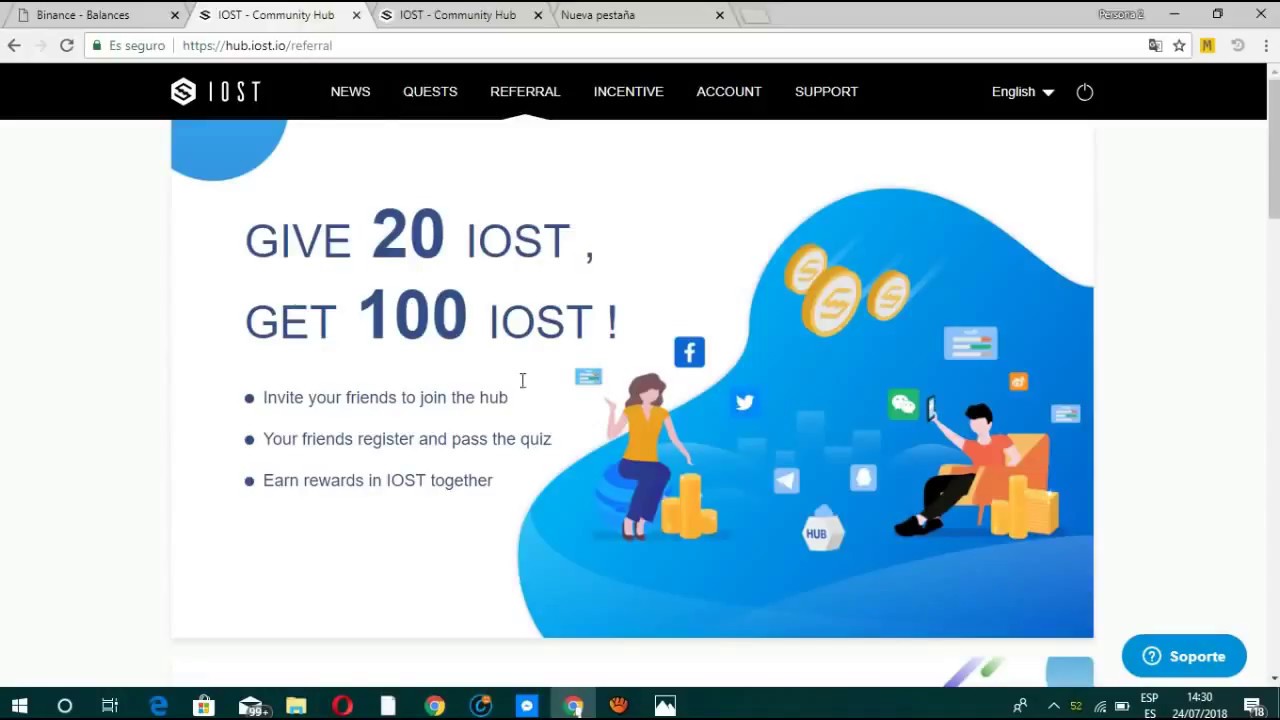
Task: Open Task View in the taskbar
Action: pyautogui.click(x=110, y=706)
